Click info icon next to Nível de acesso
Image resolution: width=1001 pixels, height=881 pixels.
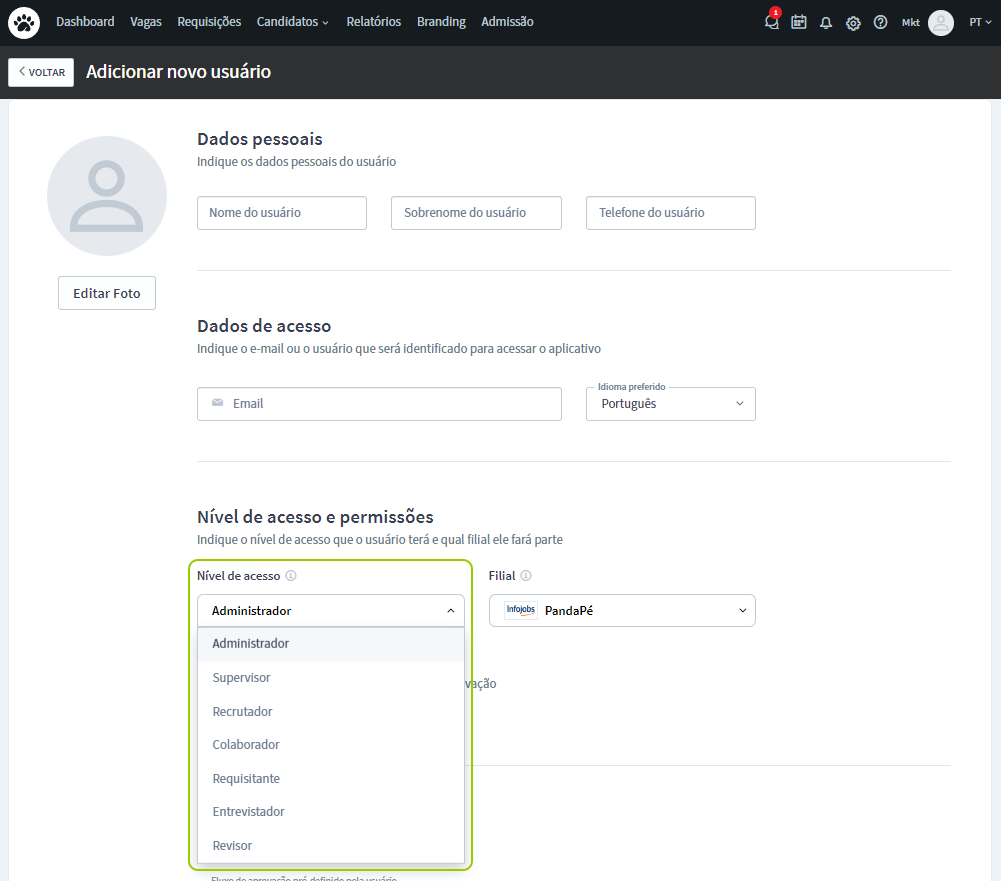point(291,576)
